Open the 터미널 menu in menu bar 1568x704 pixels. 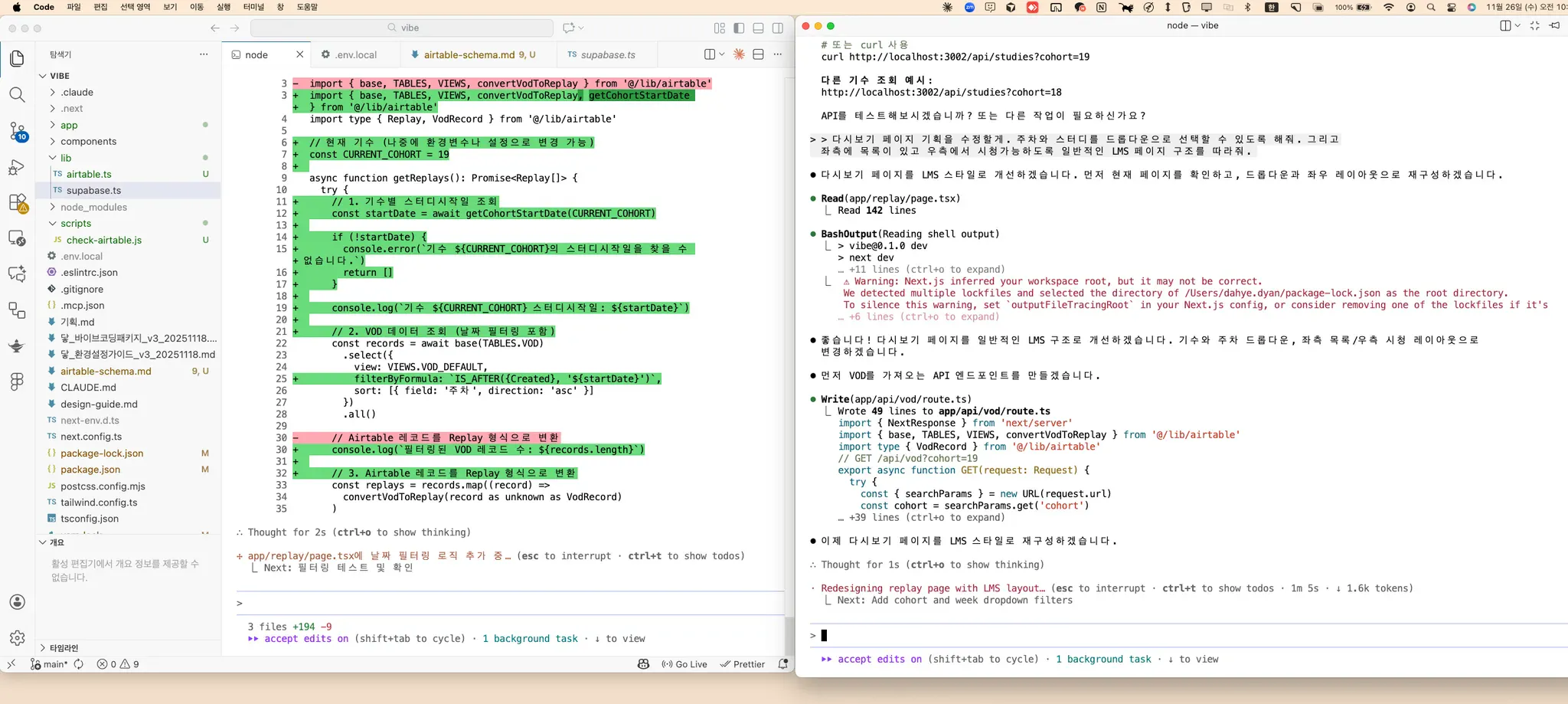pos(253,7)
